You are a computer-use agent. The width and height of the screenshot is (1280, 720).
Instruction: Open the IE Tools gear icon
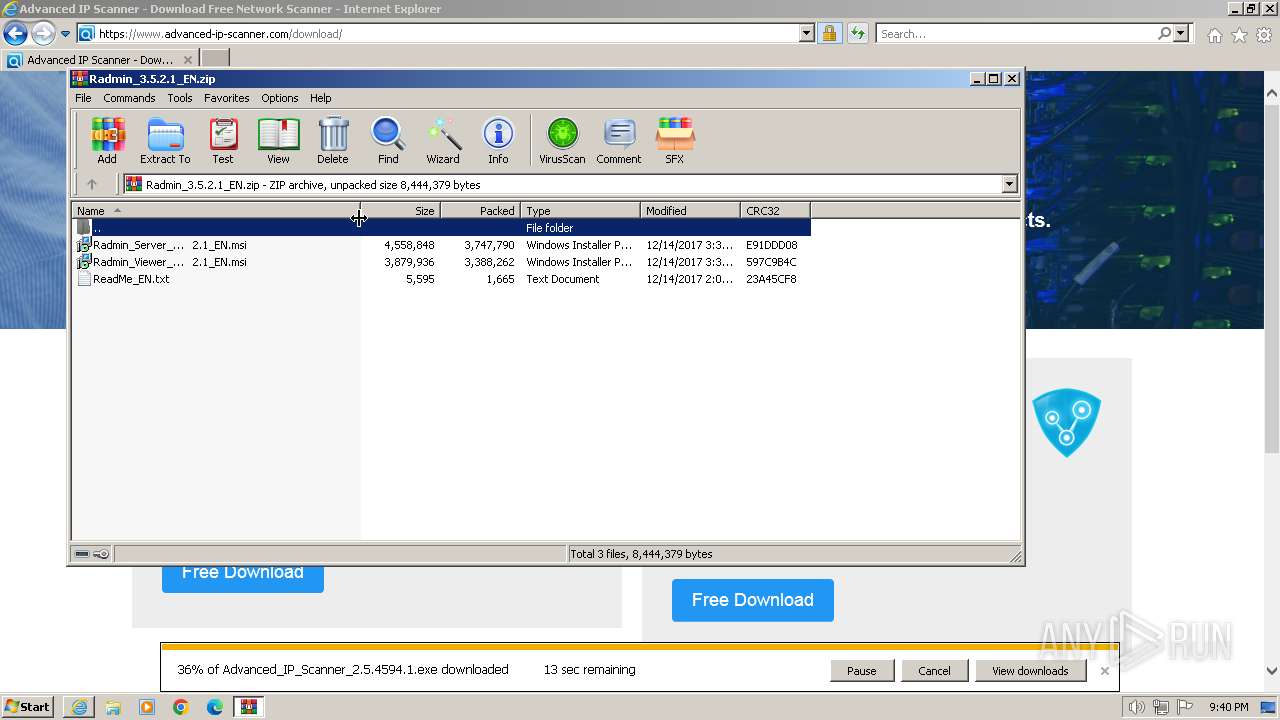click(1264, 35)
